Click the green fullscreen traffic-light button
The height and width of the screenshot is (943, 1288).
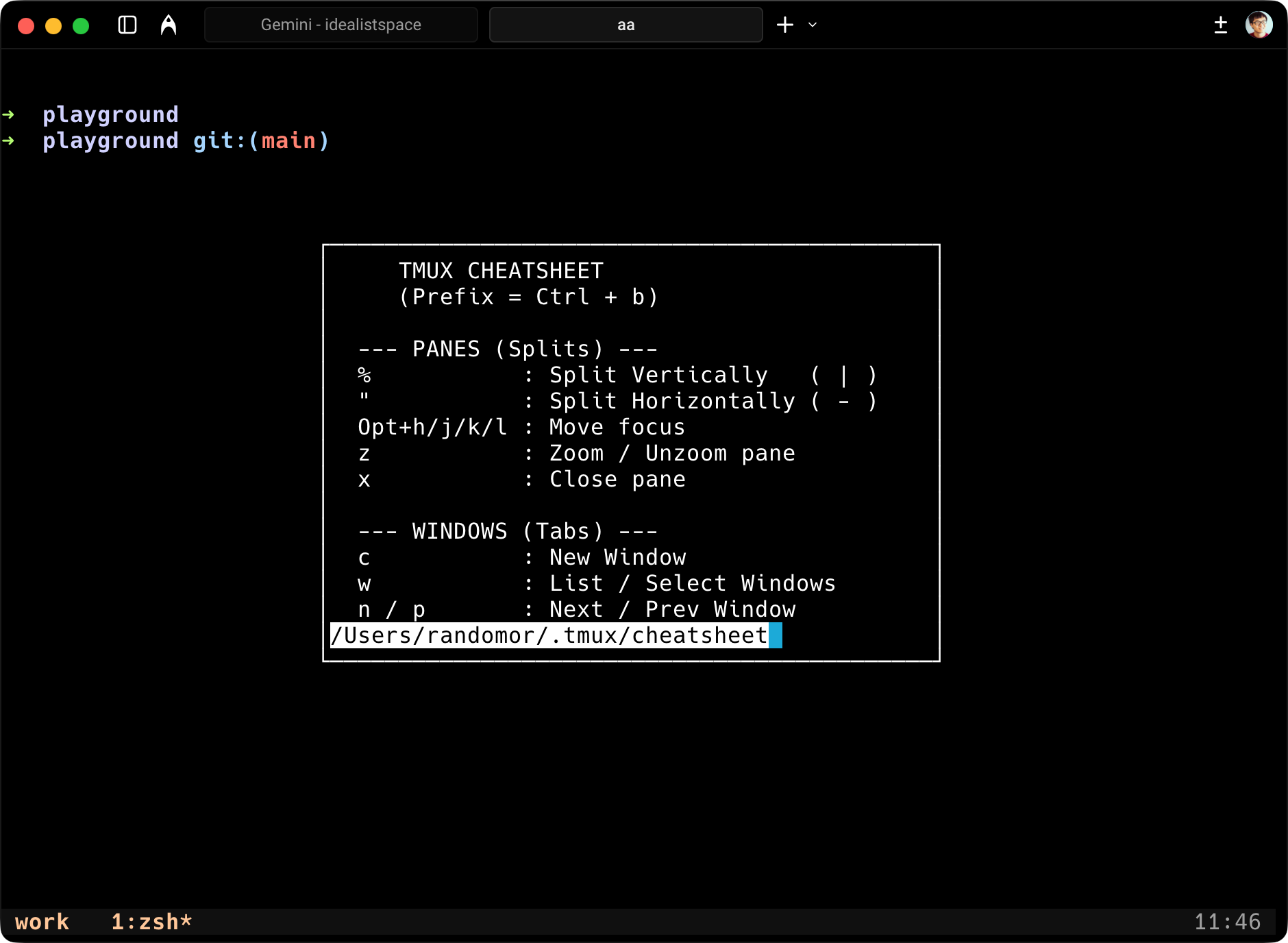[81, 26]
